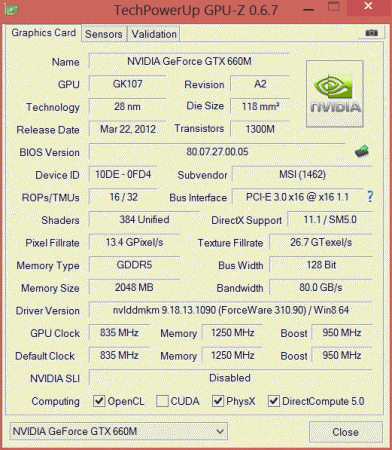Click the Close button
This screenshot has width=392, height=450.
[345, 432]
